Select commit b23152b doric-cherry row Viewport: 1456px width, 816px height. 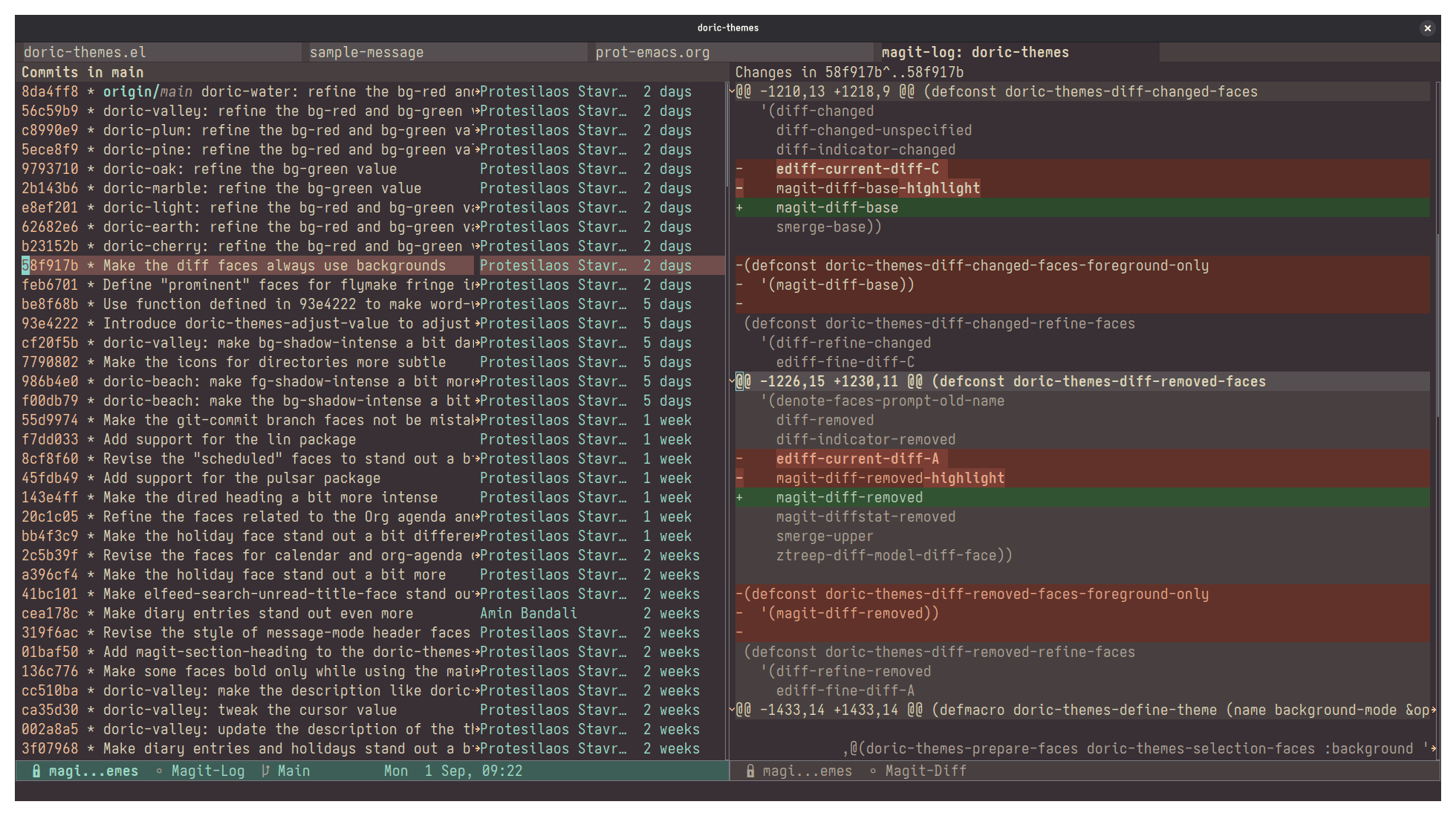click(371, 246)
